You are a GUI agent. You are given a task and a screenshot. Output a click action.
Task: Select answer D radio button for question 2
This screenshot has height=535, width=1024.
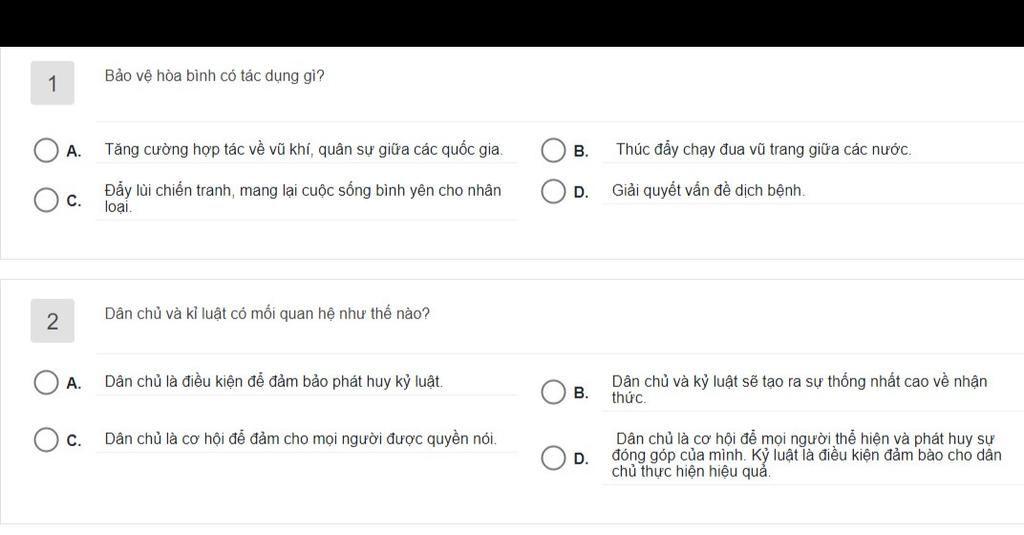[553, 458]
